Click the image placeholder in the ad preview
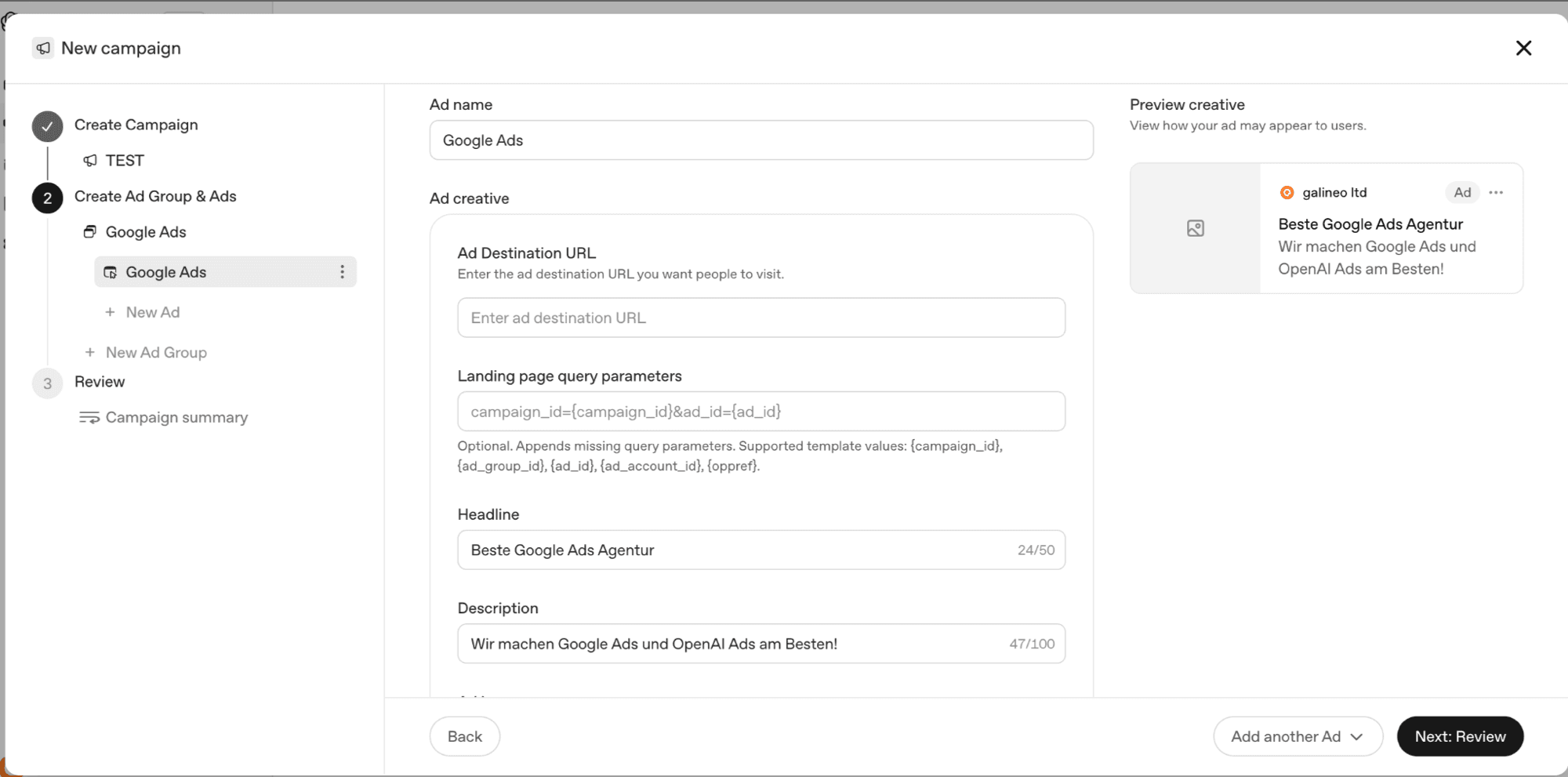 (x=1195, y=228)
